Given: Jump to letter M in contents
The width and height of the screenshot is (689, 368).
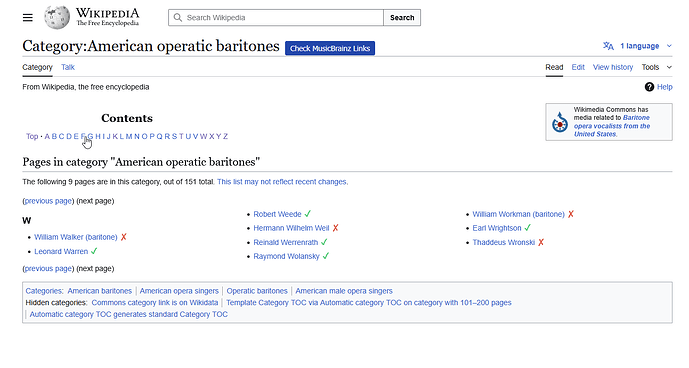Looking at the screenshot, I should pyautogui.click(x=129, y=136).
